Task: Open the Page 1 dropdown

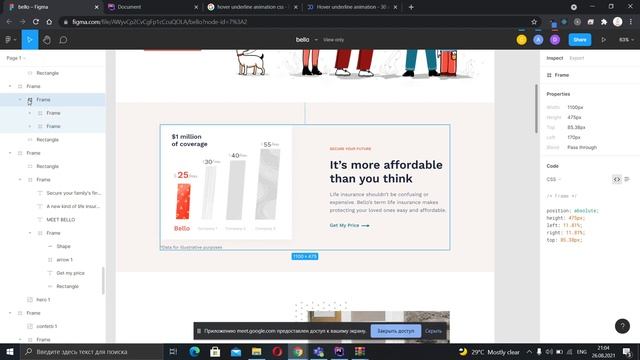Action: [16, 58]
